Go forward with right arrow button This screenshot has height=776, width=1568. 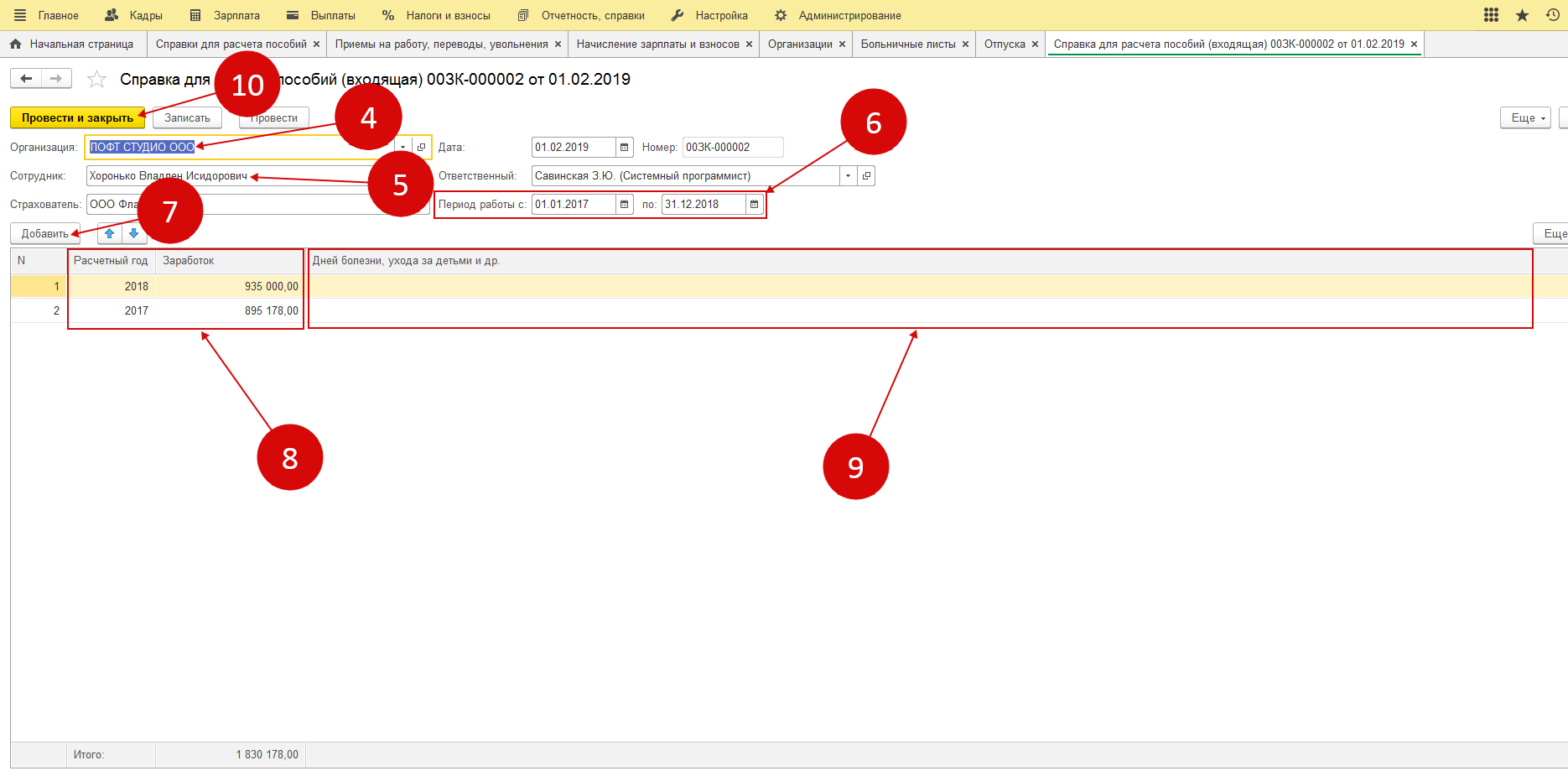pos(56,79)
